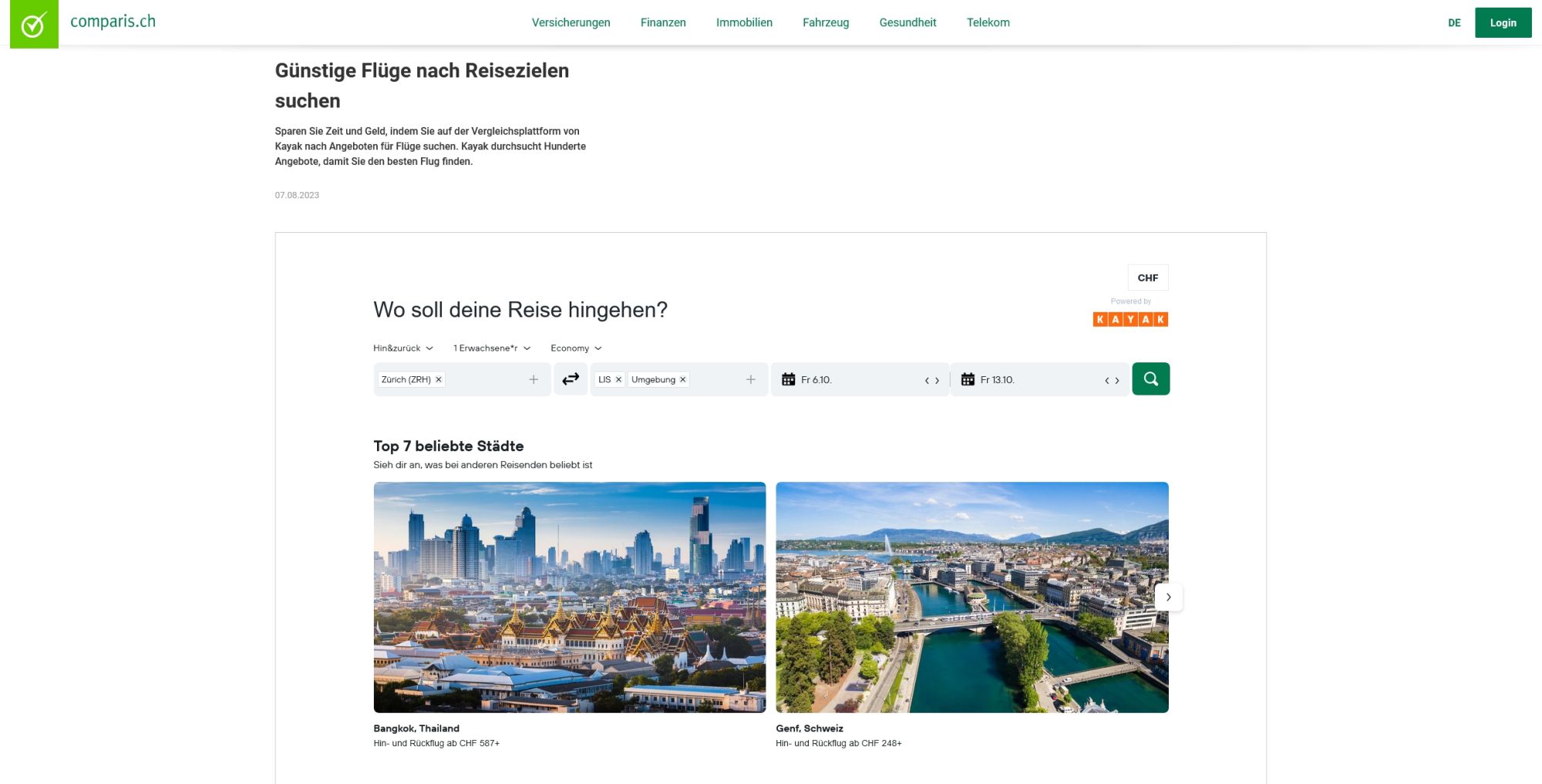1542x784 pixels.
Task: Open the Bangkok, Thailand city photo
Action: tap(570, 597)
